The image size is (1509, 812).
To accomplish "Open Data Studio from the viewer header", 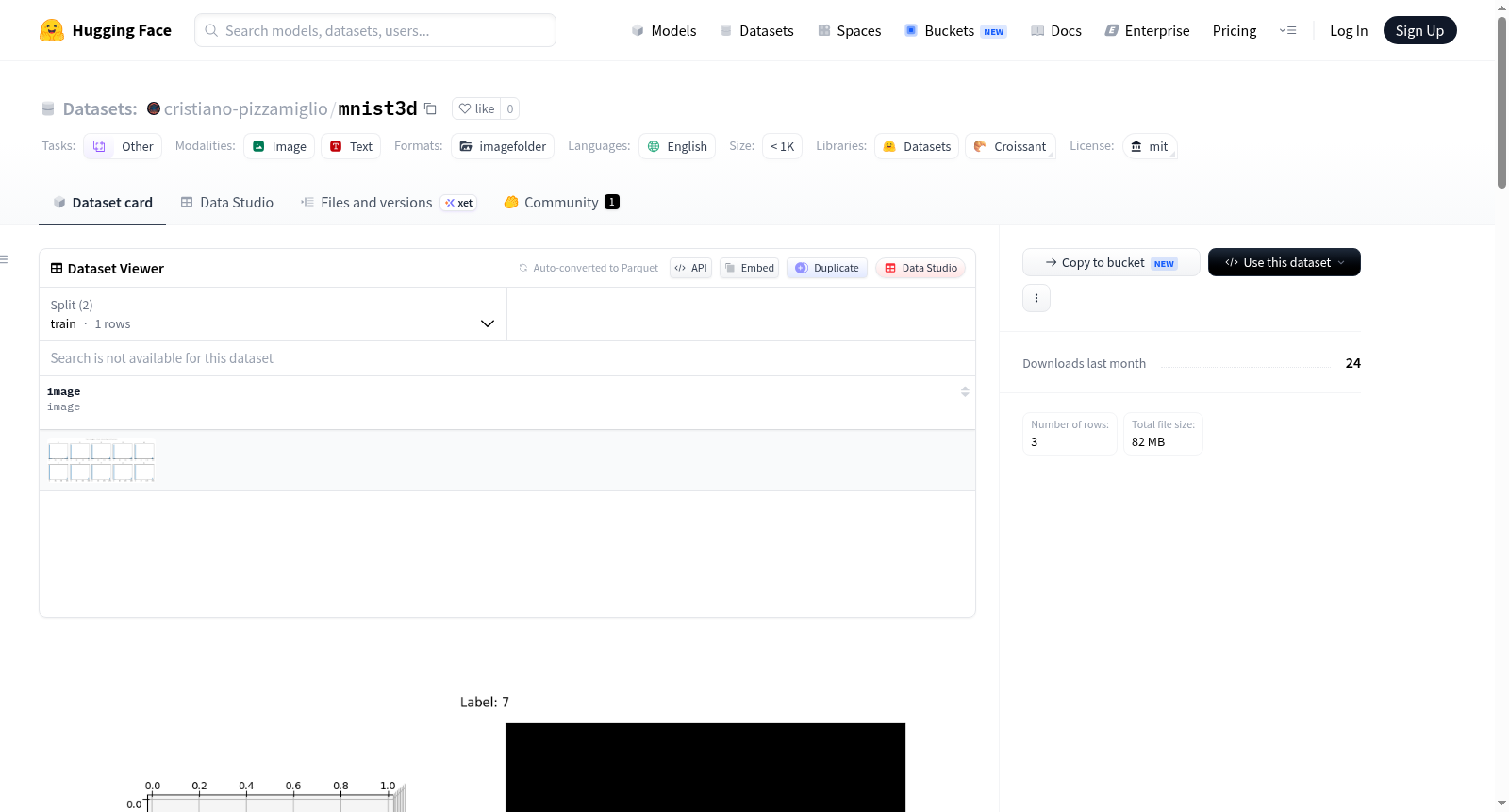I will [x=920, y=268].
